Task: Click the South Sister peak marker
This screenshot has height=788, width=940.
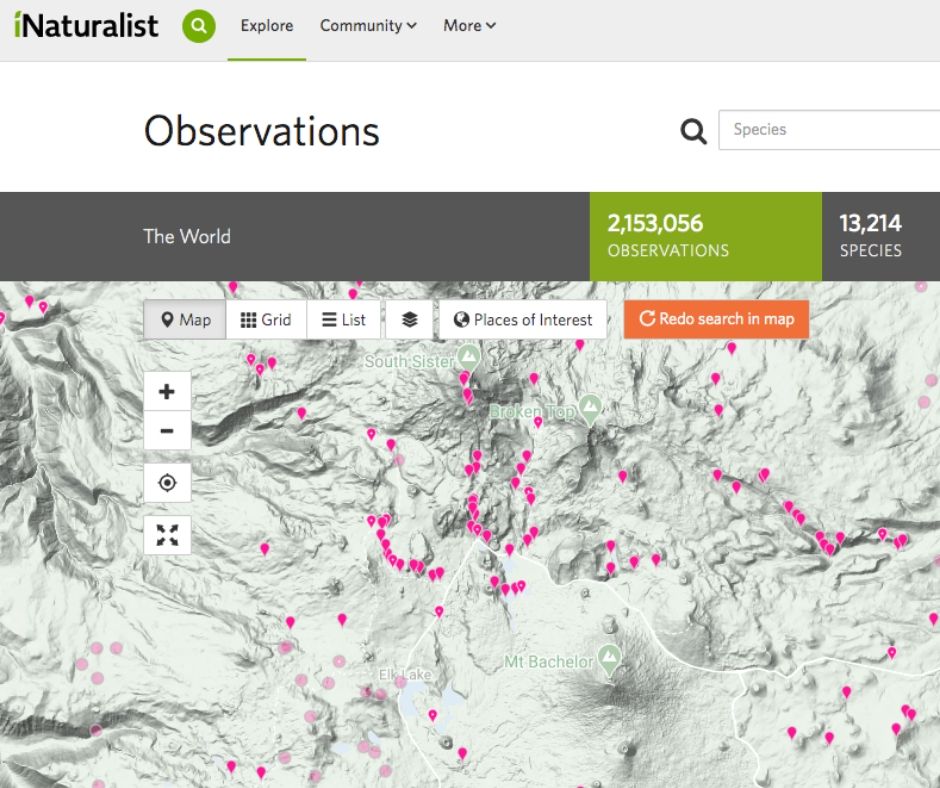Action: coord(469,357)
